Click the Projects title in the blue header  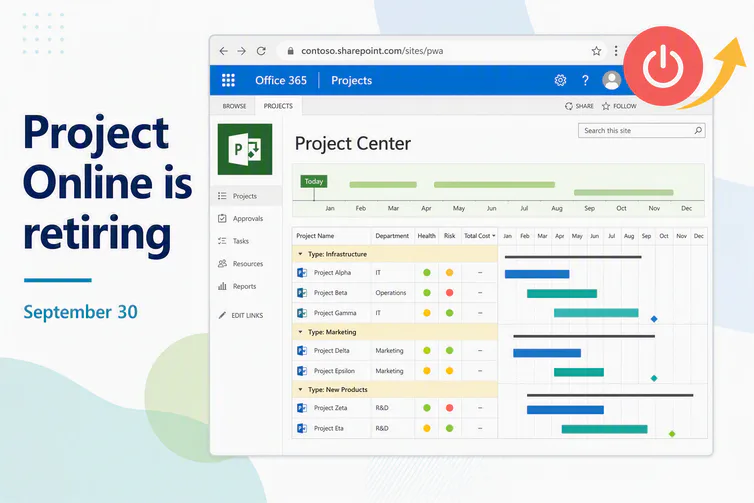[352, 80]
